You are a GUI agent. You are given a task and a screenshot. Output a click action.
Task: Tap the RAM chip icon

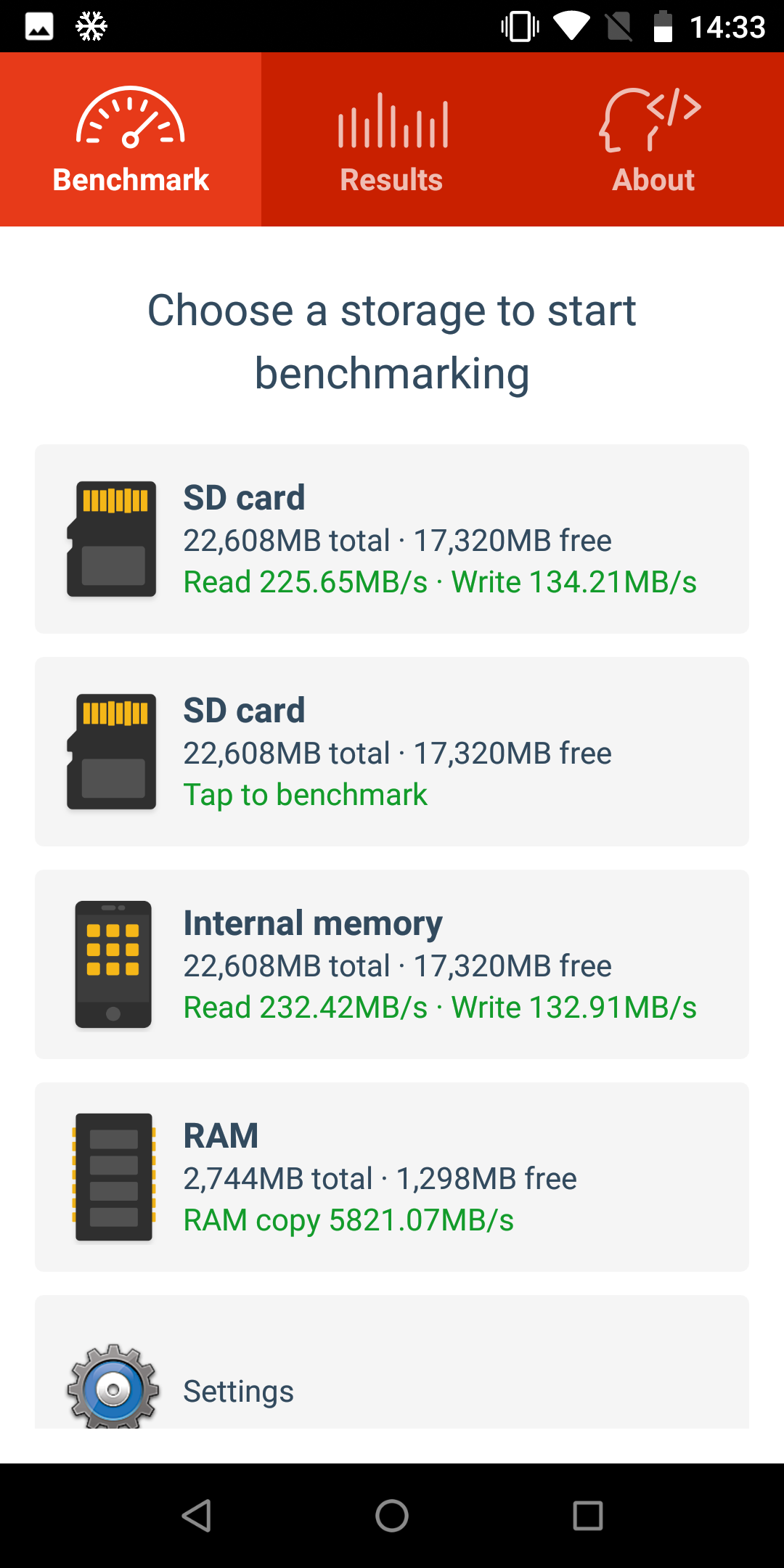coord(114,1177)
